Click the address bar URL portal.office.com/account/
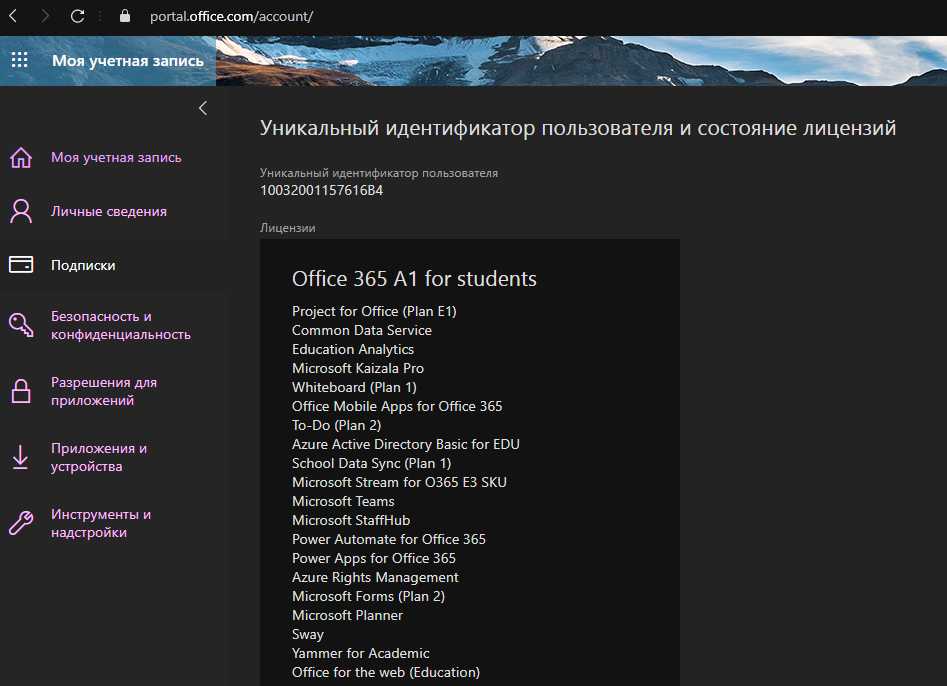The image size is (947, 686). pos(231,16)
